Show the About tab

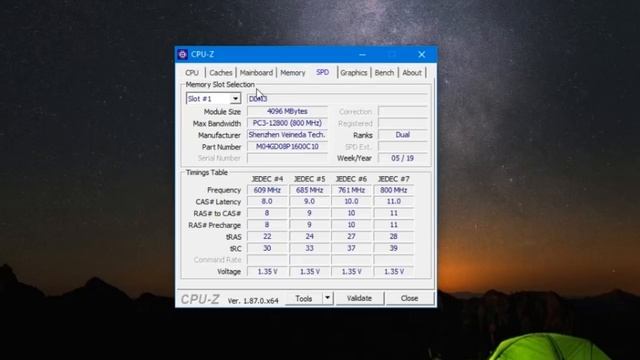[x=412, y=73]
